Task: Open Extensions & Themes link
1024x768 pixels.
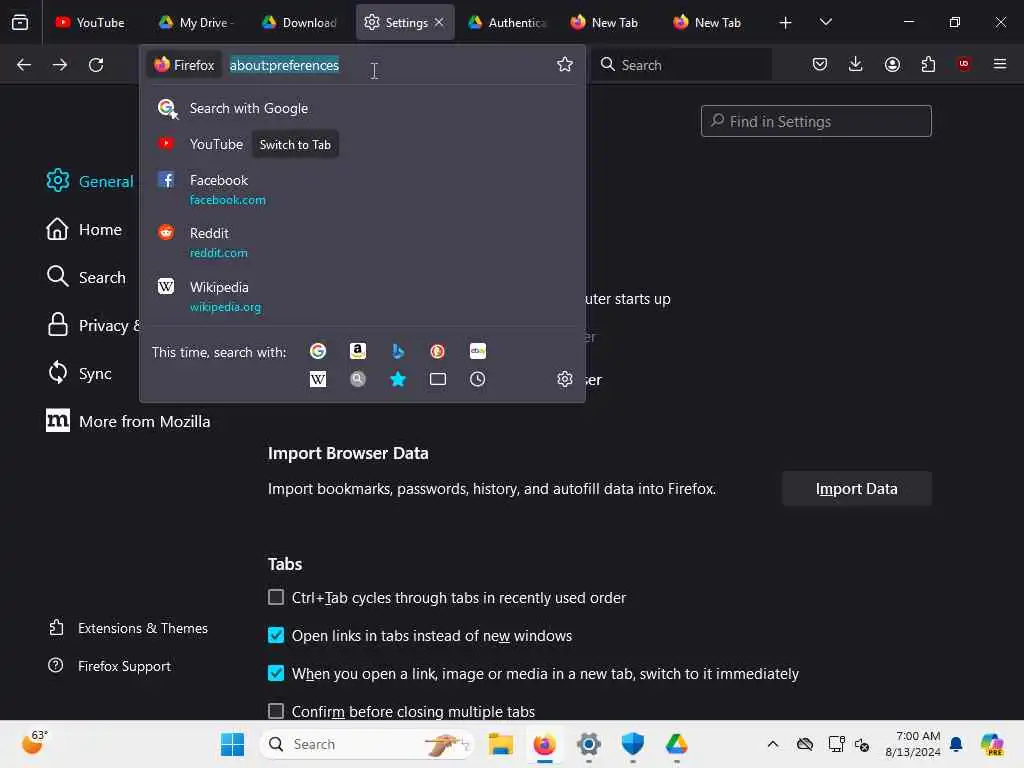Action: (x=129, y=628)
